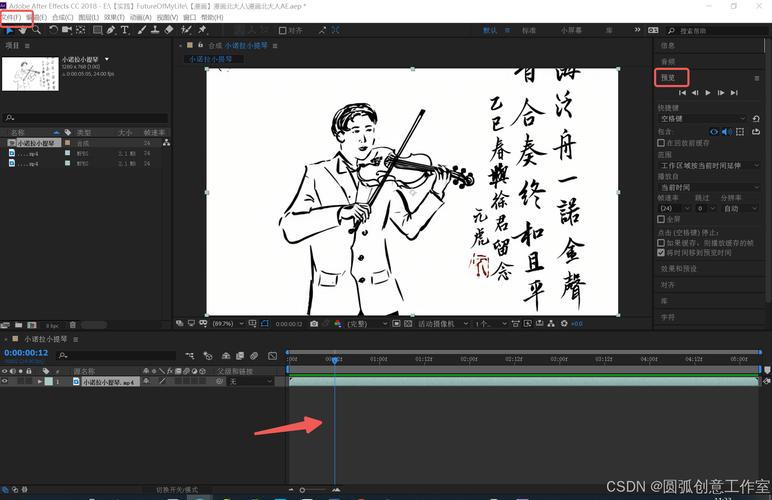This screenshot has height=500, width=772.
Task: Select the Pen tool
Action: (x=111, y=30)
